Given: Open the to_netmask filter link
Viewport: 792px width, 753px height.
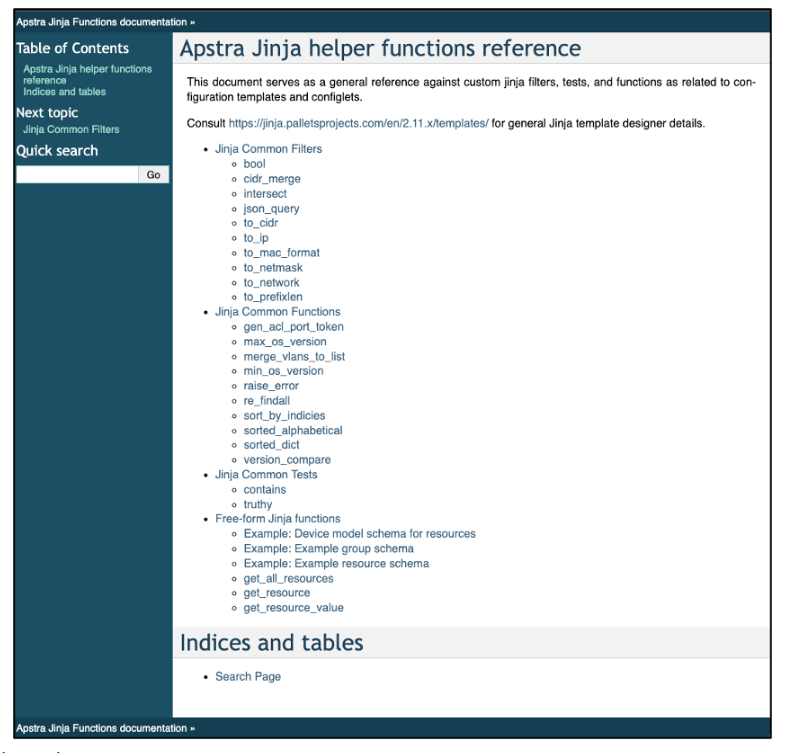Looking at the screenshot, I should click(x=273, y=268).
